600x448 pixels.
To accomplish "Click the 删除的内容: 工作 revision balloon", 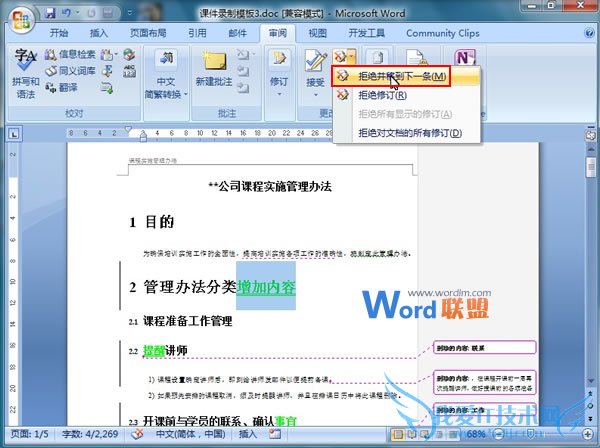I will click(484, 410).
